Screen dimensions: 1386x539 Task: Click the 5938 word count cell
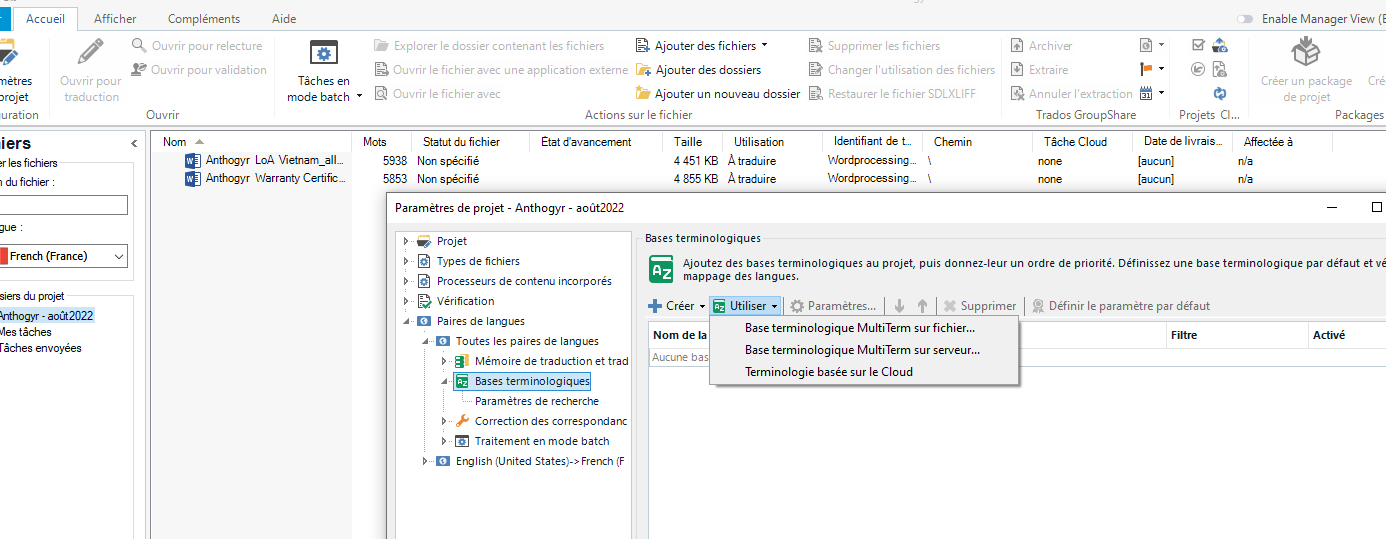(395, 160)
